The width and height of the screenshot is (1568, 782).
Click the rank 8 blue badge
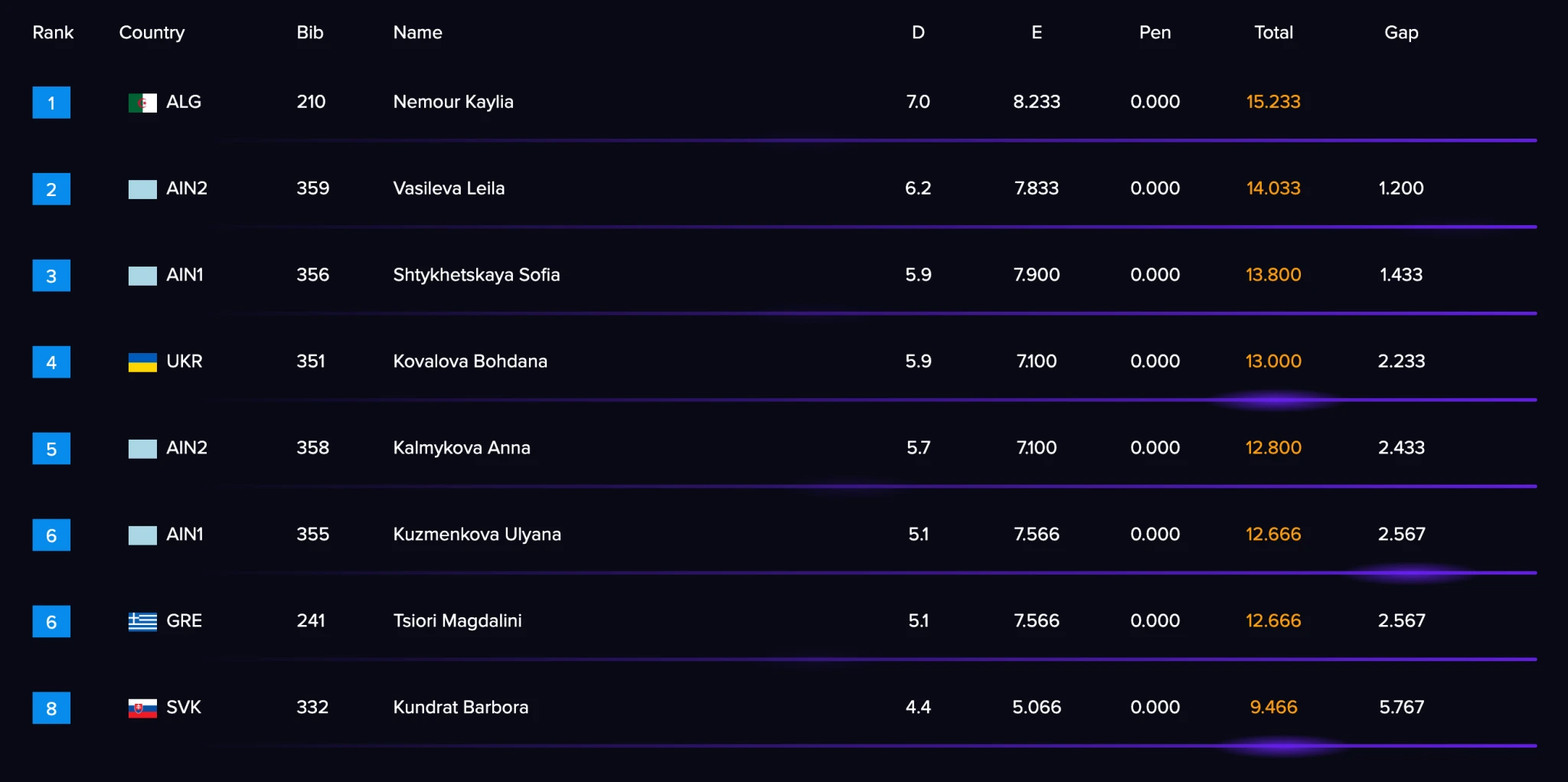51,708
